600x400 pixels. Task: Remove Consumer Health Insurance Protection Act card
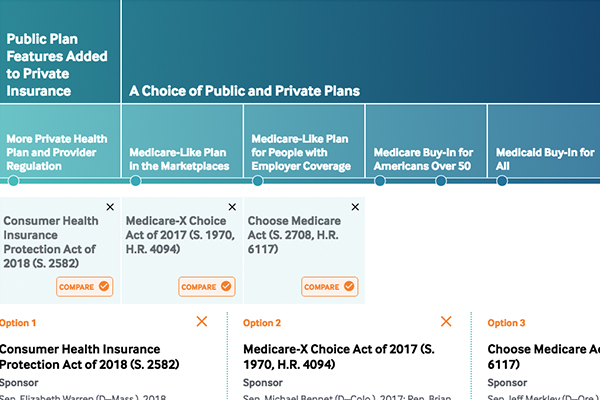[x=110, y=207]
